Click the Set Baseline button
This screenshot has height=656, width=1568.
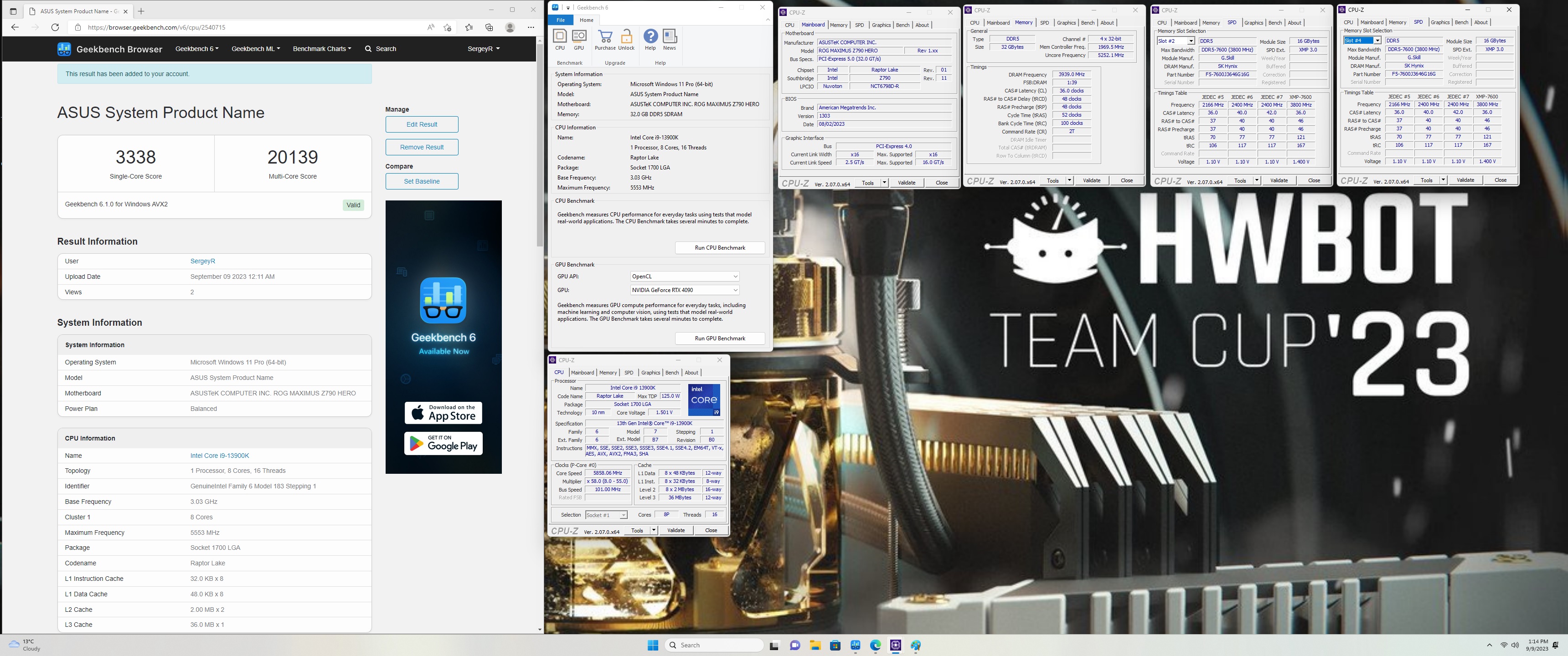click(x=422, y=181)
